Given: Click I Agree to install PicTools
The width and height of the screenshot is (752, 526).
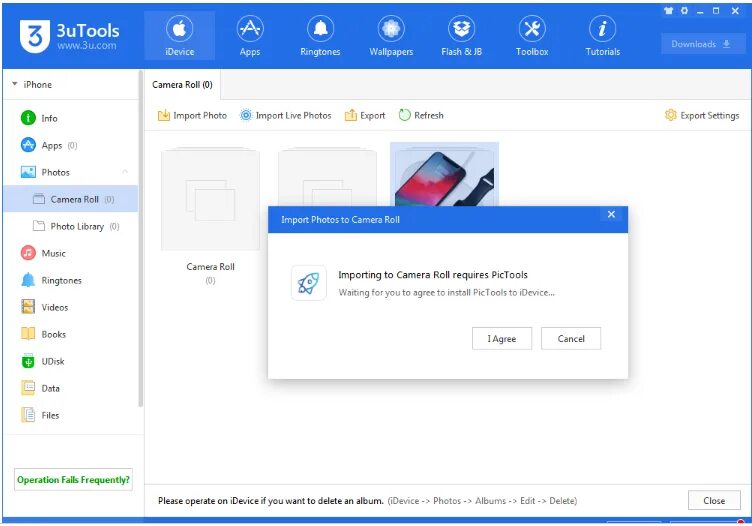Looking at the screenshot, I should 502,339.
